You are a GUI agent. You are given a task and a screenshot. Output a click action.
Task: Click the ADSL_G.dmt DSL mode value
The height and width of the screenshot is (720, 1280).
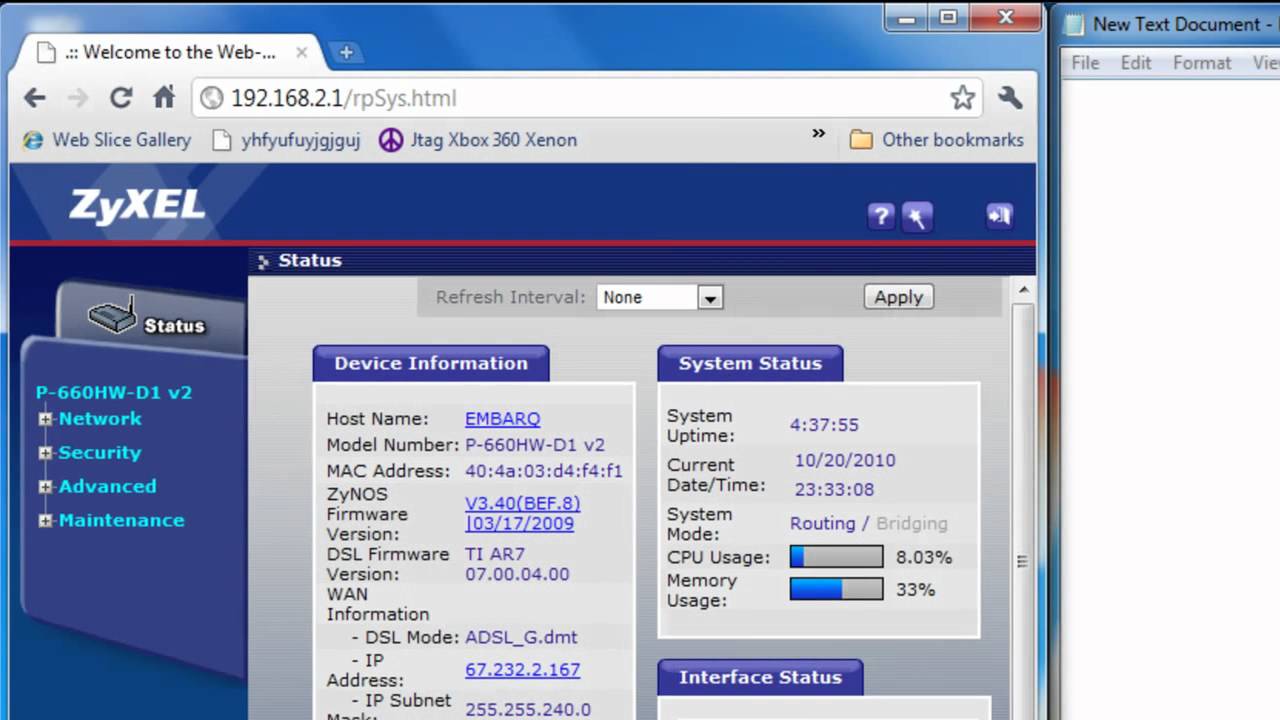[x=521, y=637]
